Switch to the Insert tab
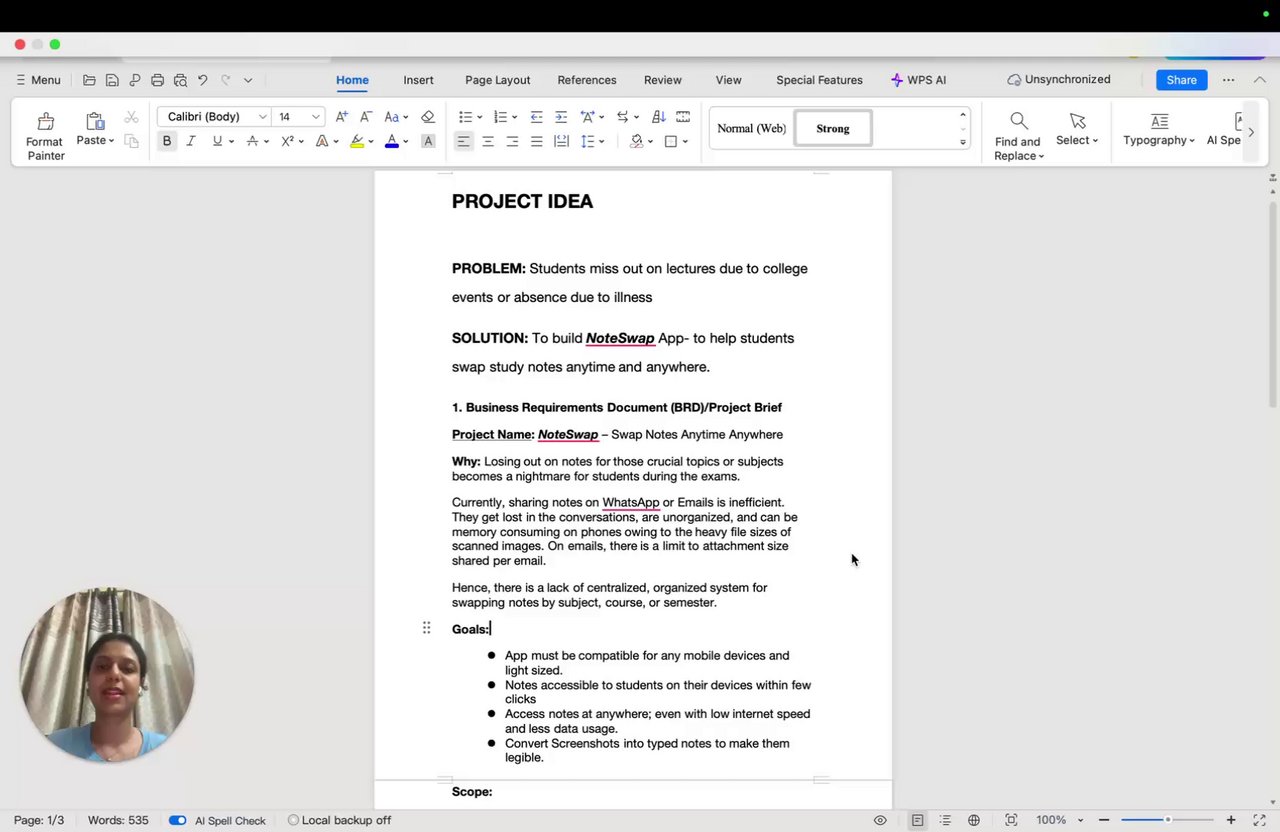This screenshot has width=1280, height=832. pyautogui.click(x=418, y=80)
